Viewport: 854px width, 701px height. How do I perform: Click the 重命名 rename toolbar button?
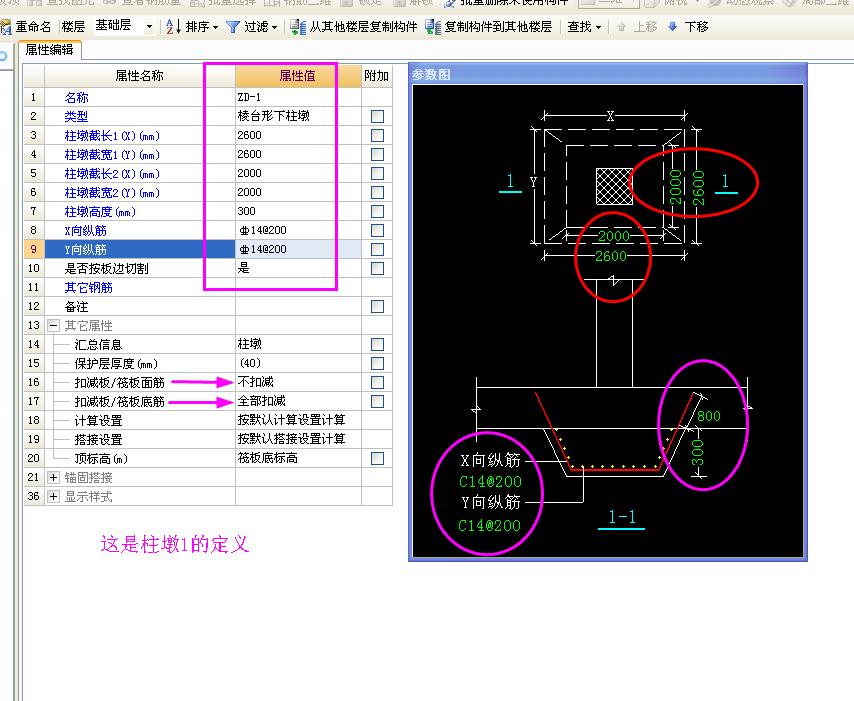[x=26, y=27]
